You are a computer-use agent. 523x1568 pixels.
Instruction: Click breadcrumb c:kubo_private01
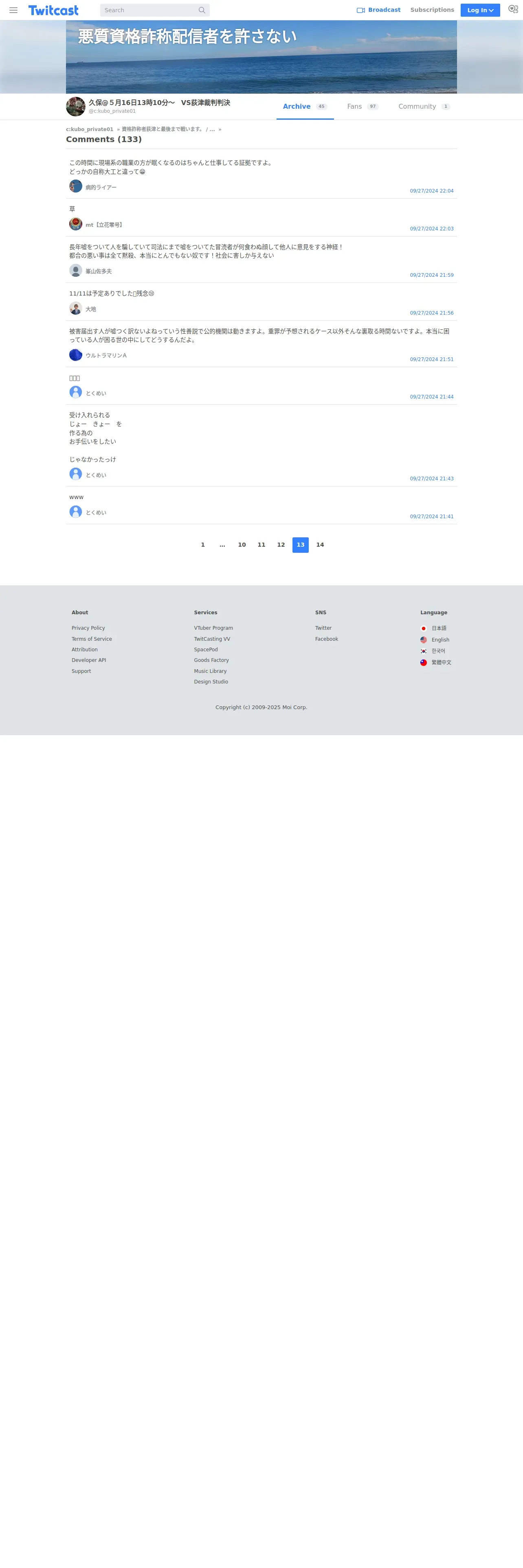[90, 129]
